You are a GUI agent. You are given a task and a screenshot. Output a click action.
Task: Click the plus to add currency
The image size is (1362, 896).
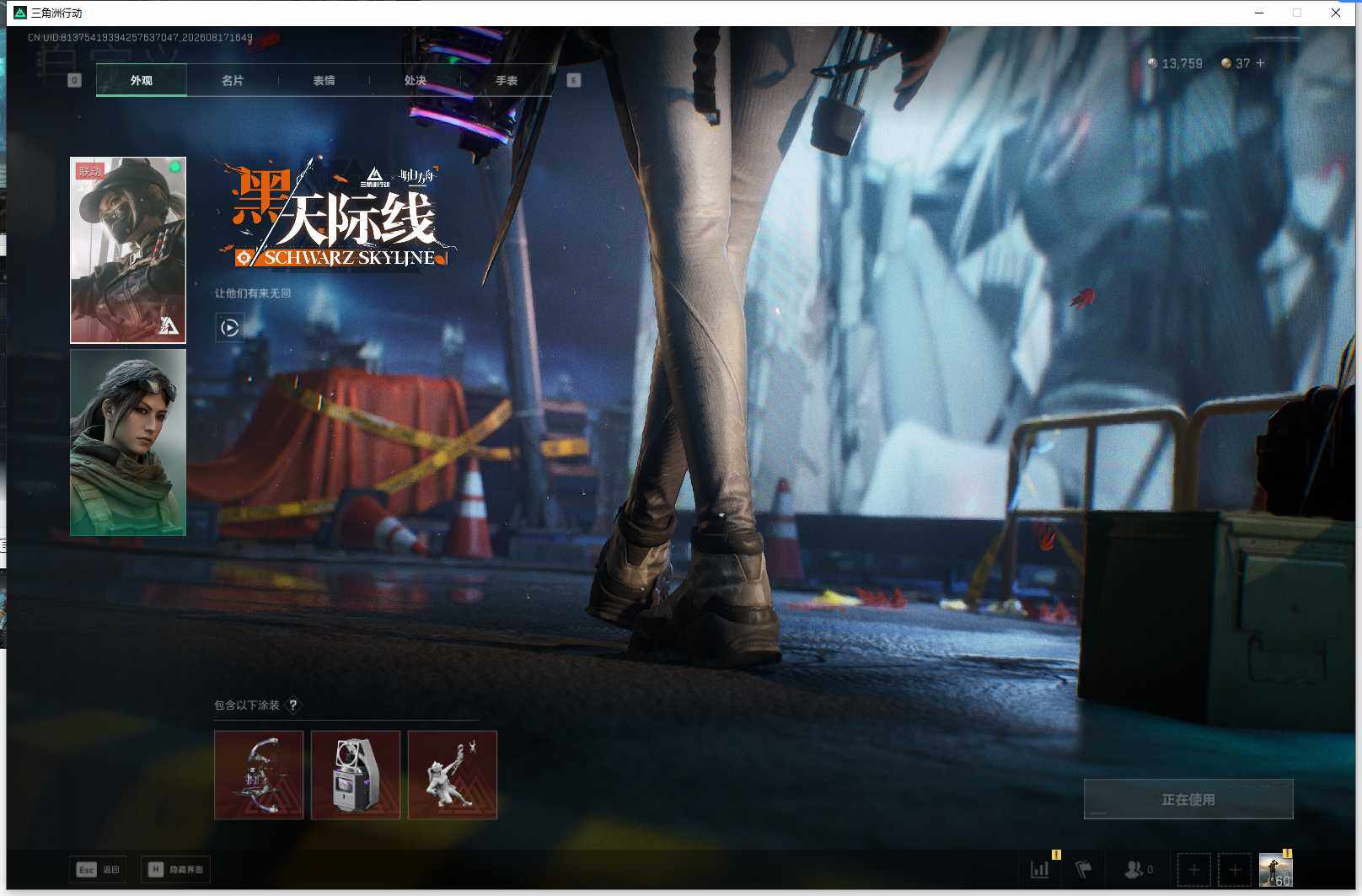pyautogui.click(x=1261, y=63)
